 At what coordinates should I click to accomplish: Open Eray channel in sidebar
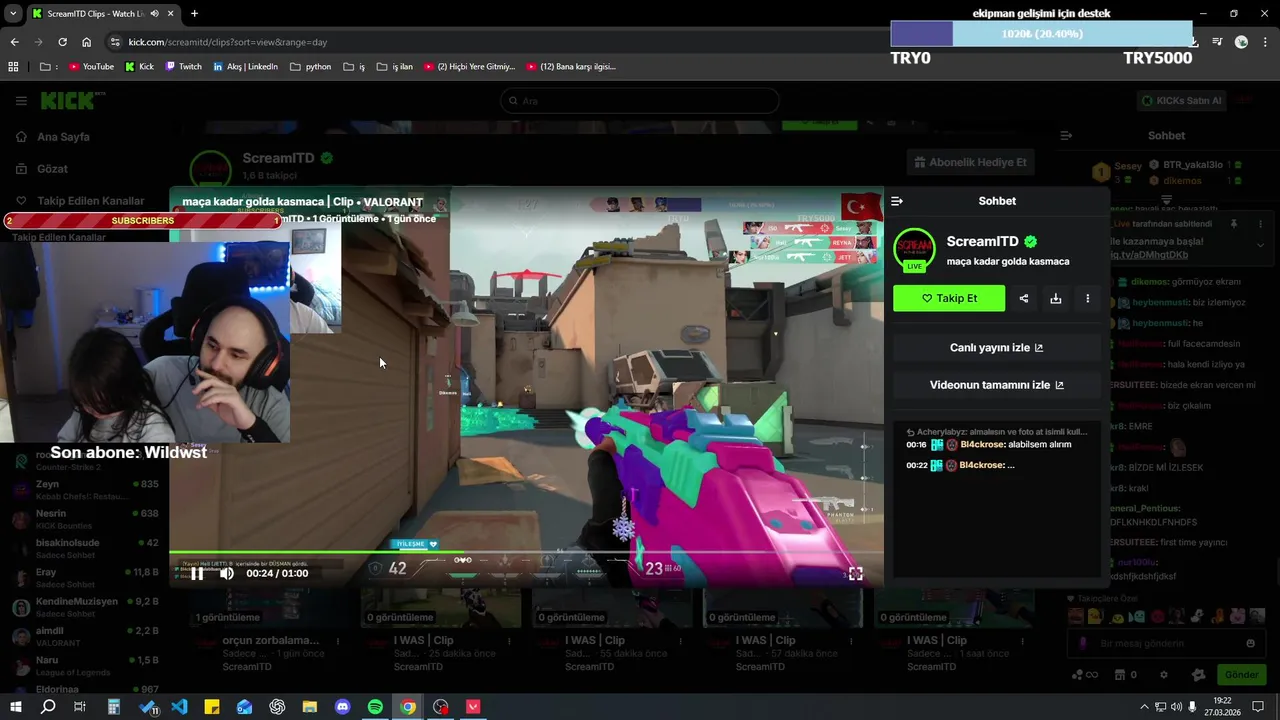pyautogui.click(x=85, y=577)
